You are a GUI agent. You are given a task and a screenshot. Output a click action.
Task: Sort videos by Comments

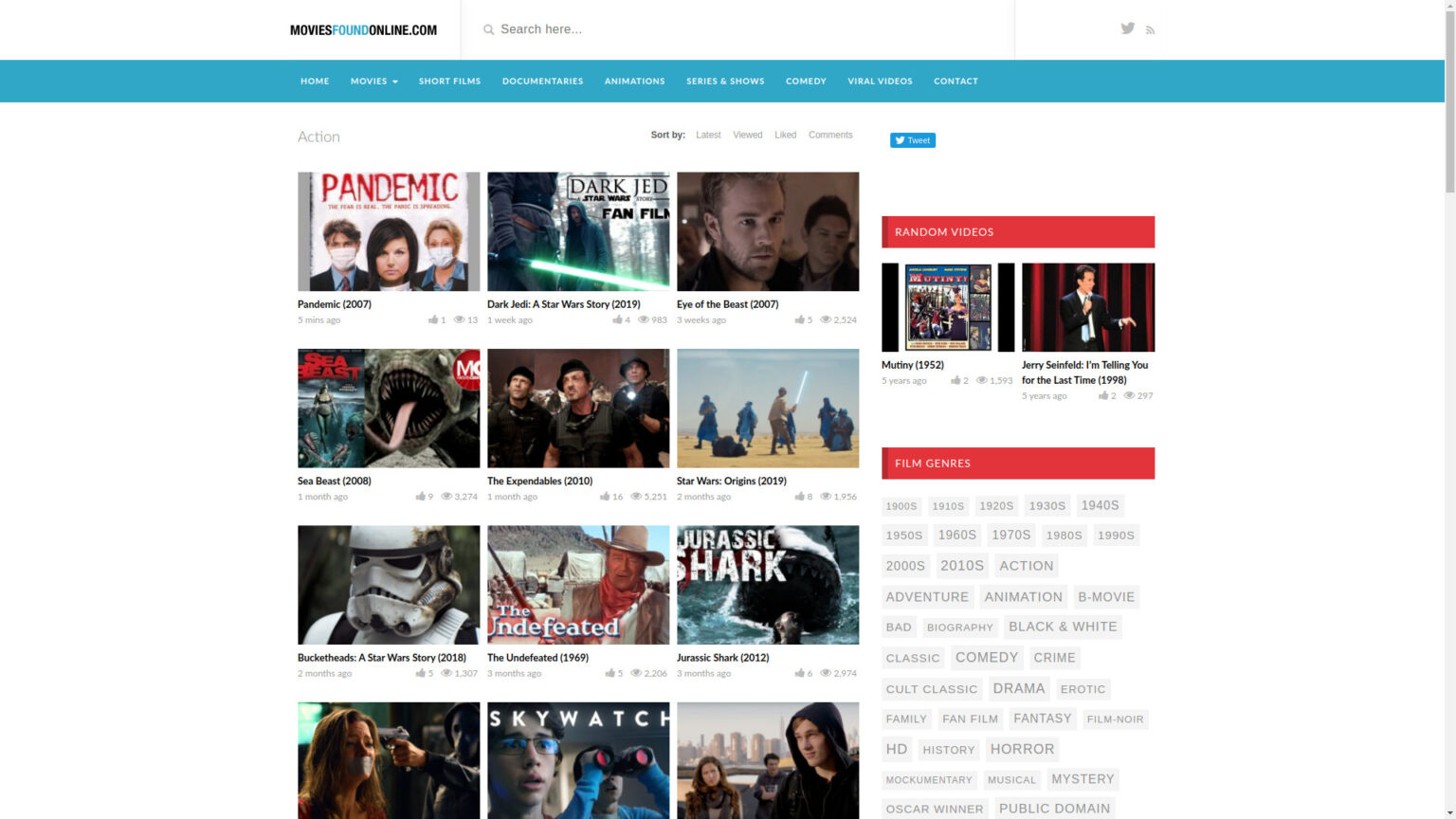[x=830, y=135]
